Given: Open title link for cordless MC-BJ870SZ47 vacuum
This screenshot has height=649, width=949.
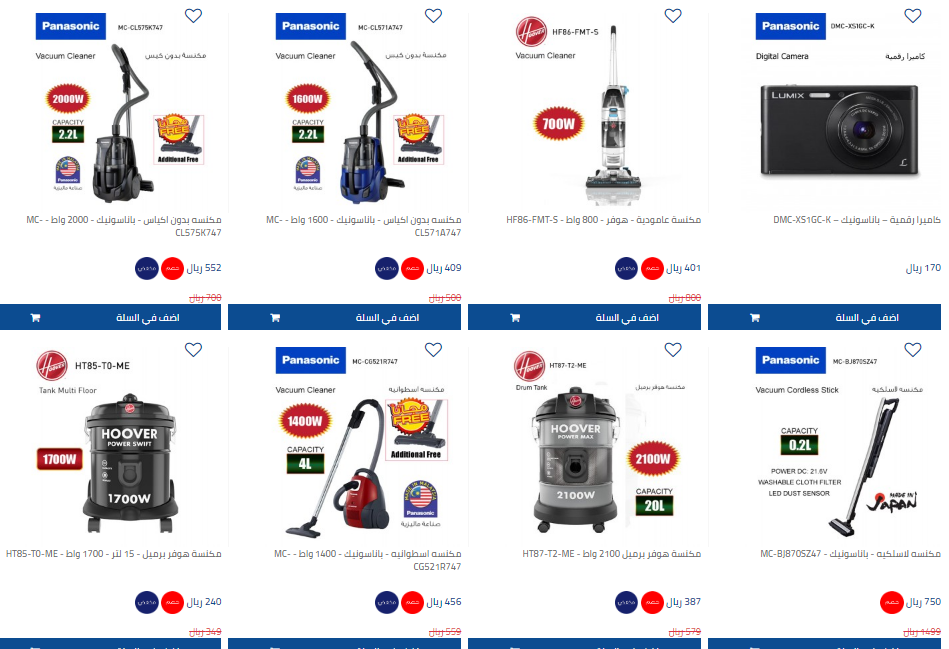Looking at the screenshot, I should [x=850, y=554].
